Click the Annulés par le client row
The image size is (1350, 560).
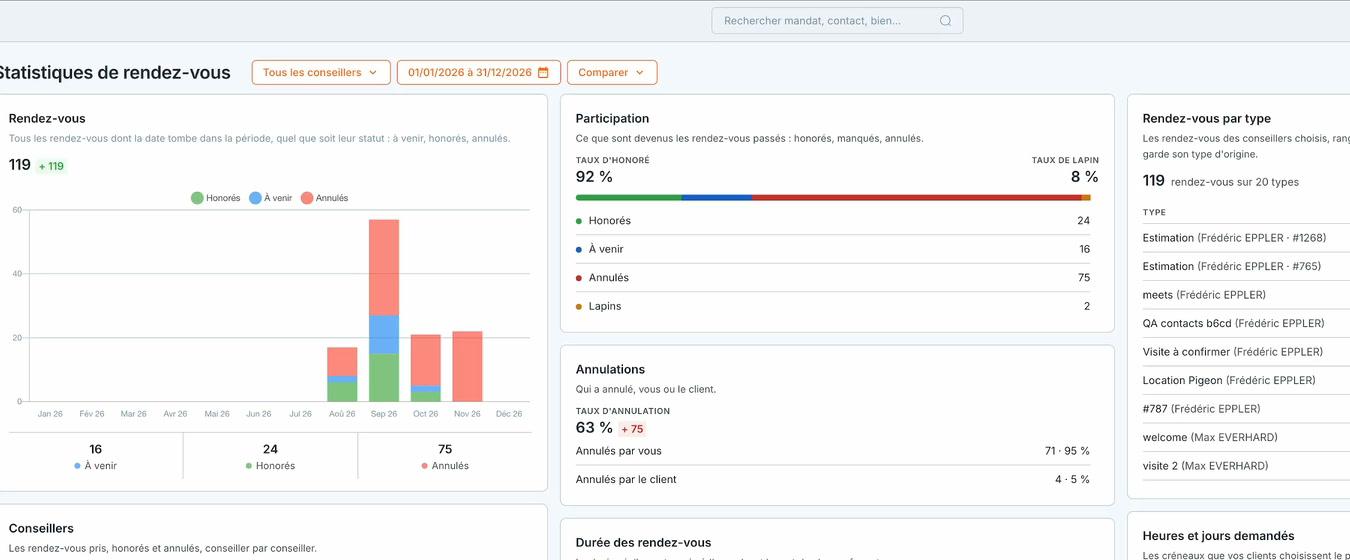pyautogui.click(x=833, y=479)
